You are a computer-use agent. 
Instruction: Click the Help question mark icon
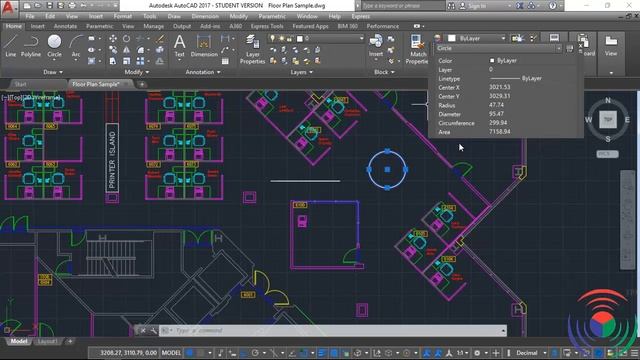pyautogui.click(x=552, y=6)
